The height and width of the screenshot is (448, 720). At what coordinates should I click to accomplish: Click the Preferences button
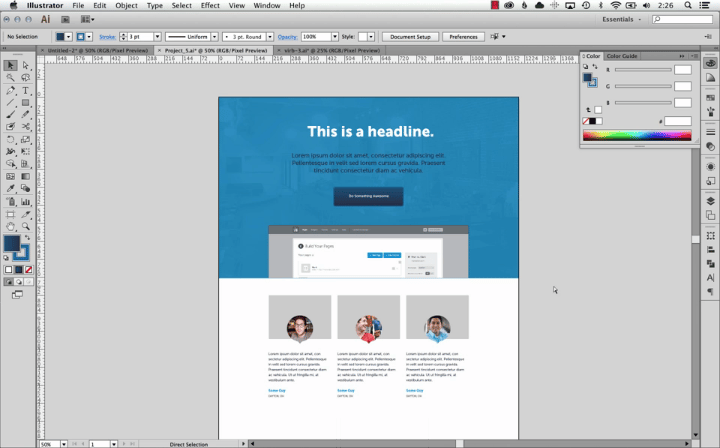(463, 37)
